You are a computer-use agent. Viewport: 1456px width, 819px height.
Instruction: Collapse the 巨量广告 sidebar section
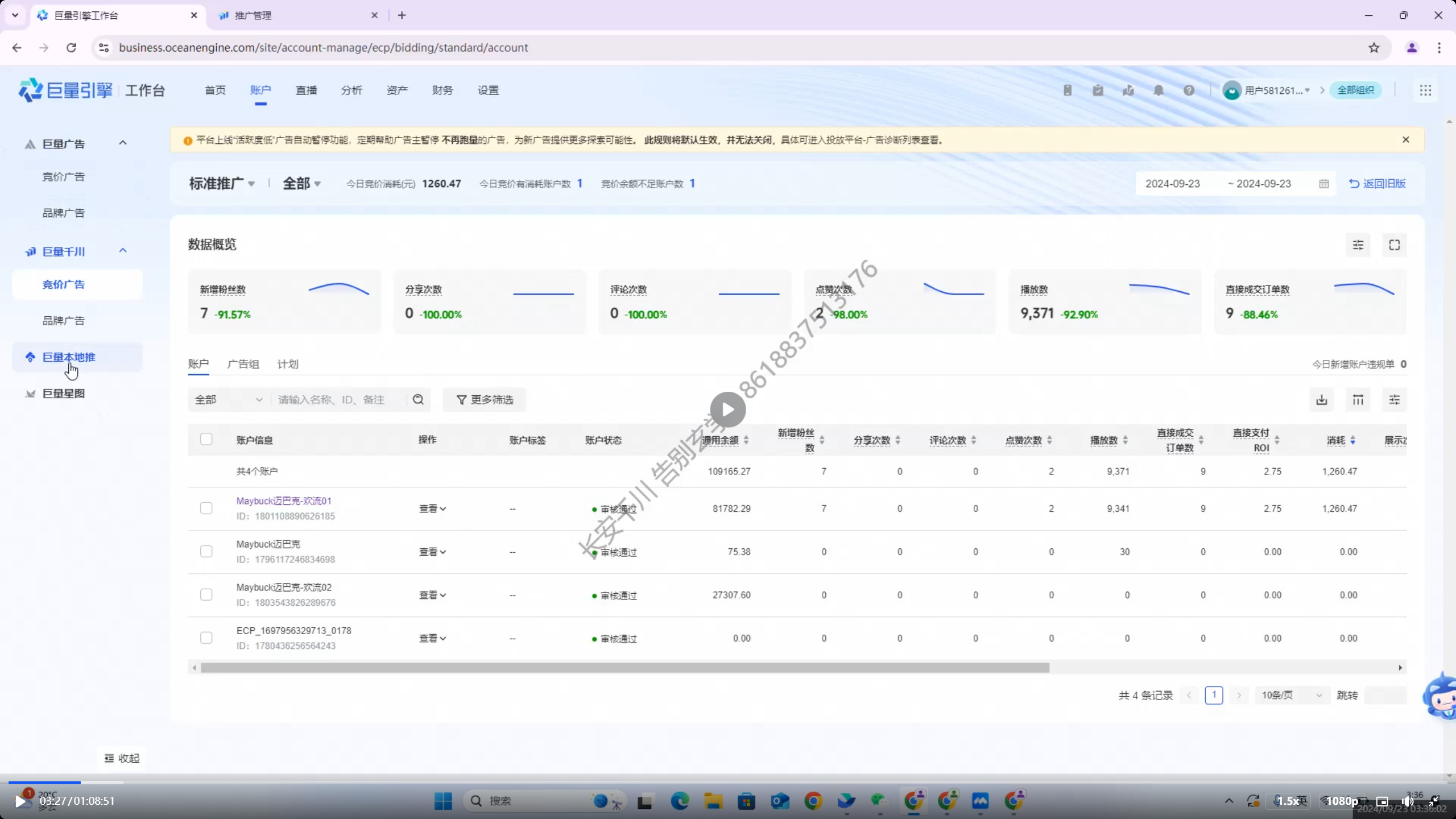[122, 143]
